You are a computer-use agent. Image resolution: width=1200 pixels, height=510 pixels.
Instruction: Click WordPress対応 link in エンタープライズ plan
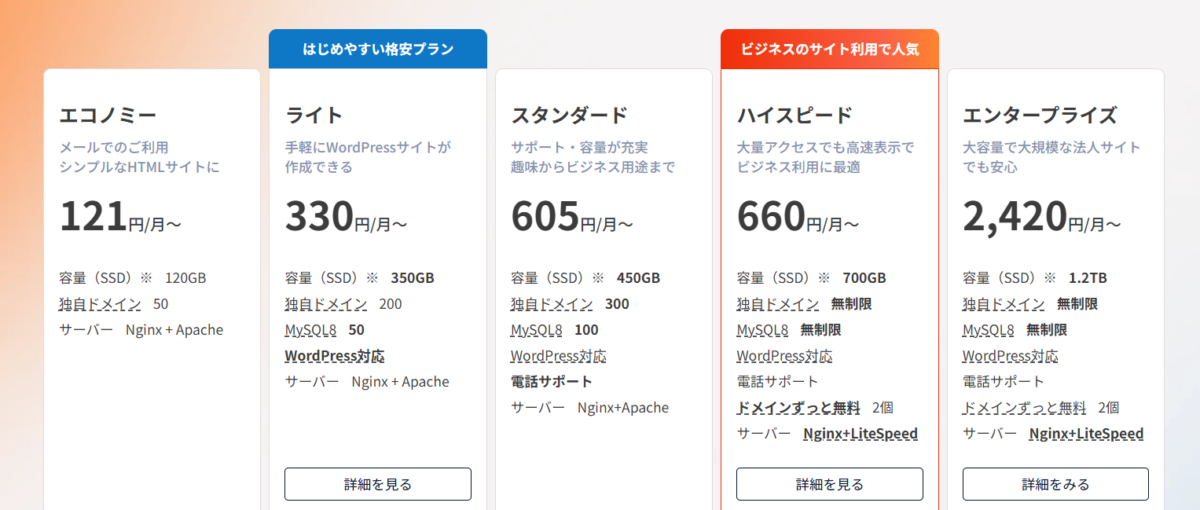pos(1011,356)
